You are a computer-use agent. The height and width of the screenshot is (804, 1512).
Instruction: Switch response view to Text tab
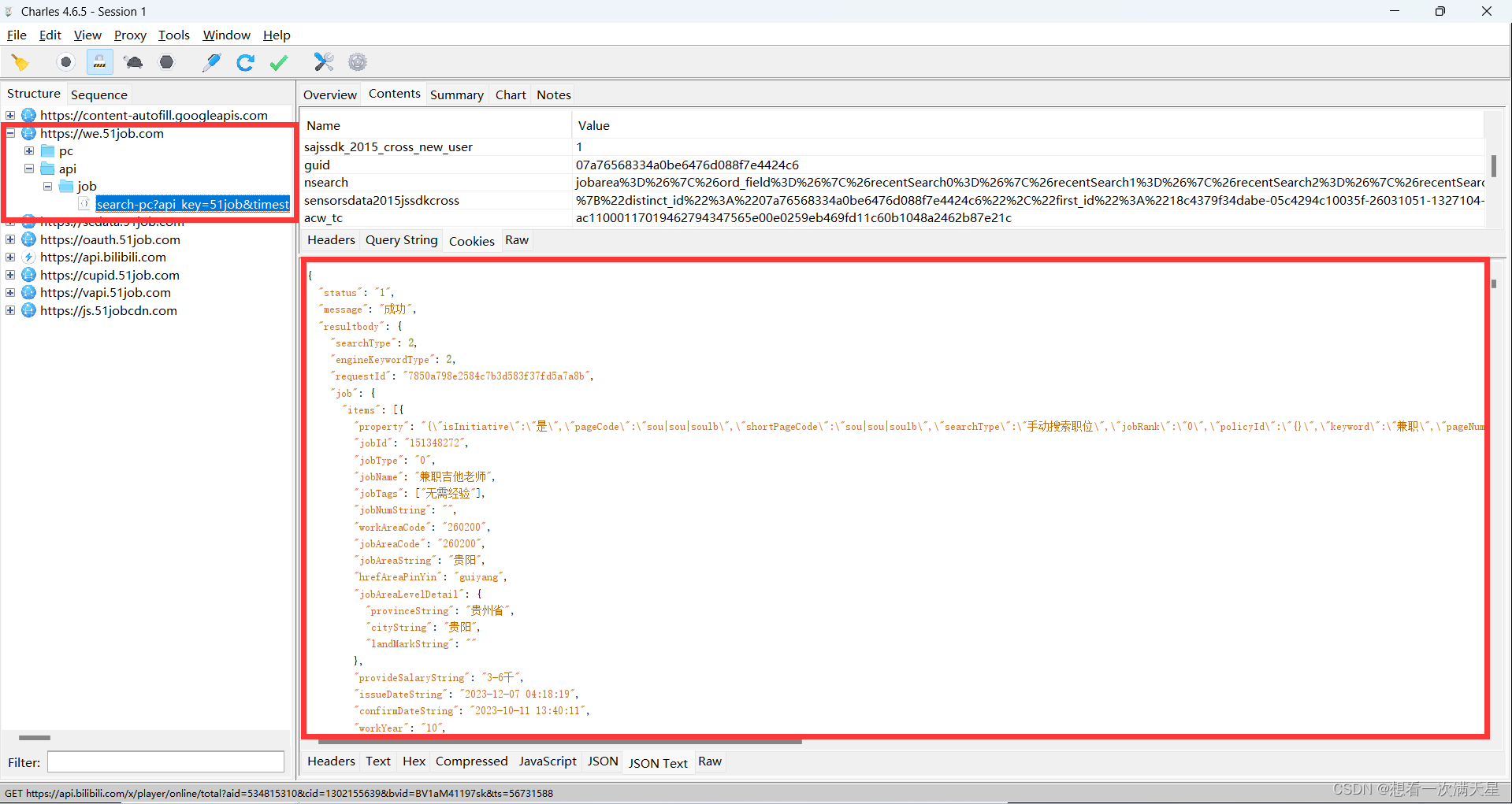coord(378,761)
